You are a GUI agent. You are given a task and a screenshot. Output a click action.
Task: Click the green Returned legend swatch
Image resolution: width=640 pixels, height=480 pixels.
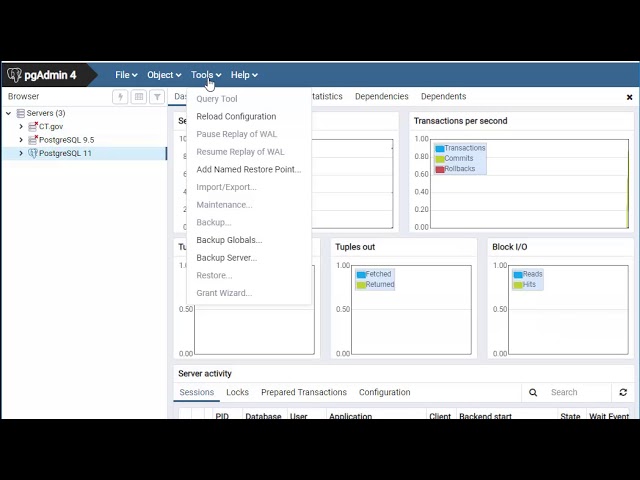(x=361, y=285)
